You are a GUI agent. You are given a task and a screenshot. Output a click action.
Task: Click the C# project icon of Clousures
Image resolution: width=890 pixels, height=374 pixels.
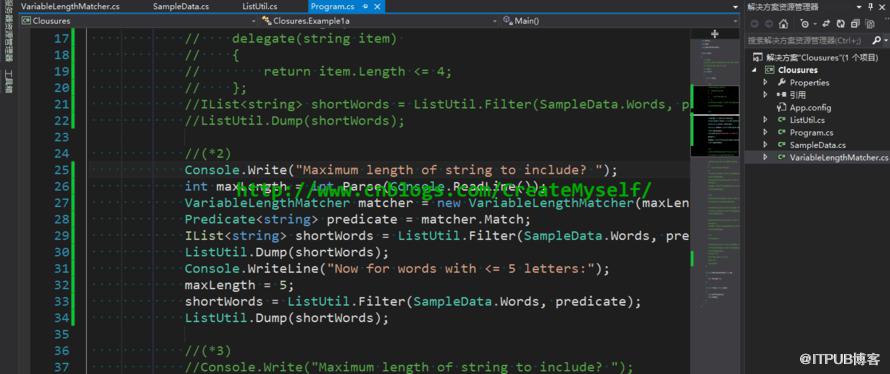[770, 70]
